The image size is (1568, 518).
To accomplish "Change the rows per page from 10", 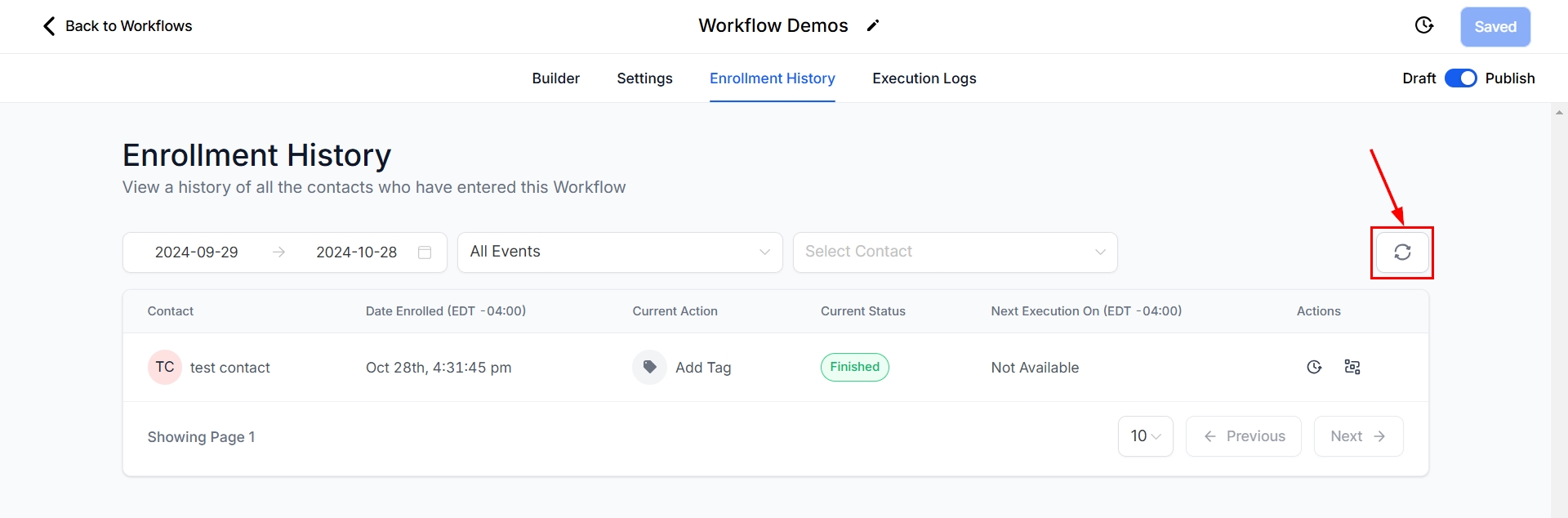I will click(x=1145, y=436).
